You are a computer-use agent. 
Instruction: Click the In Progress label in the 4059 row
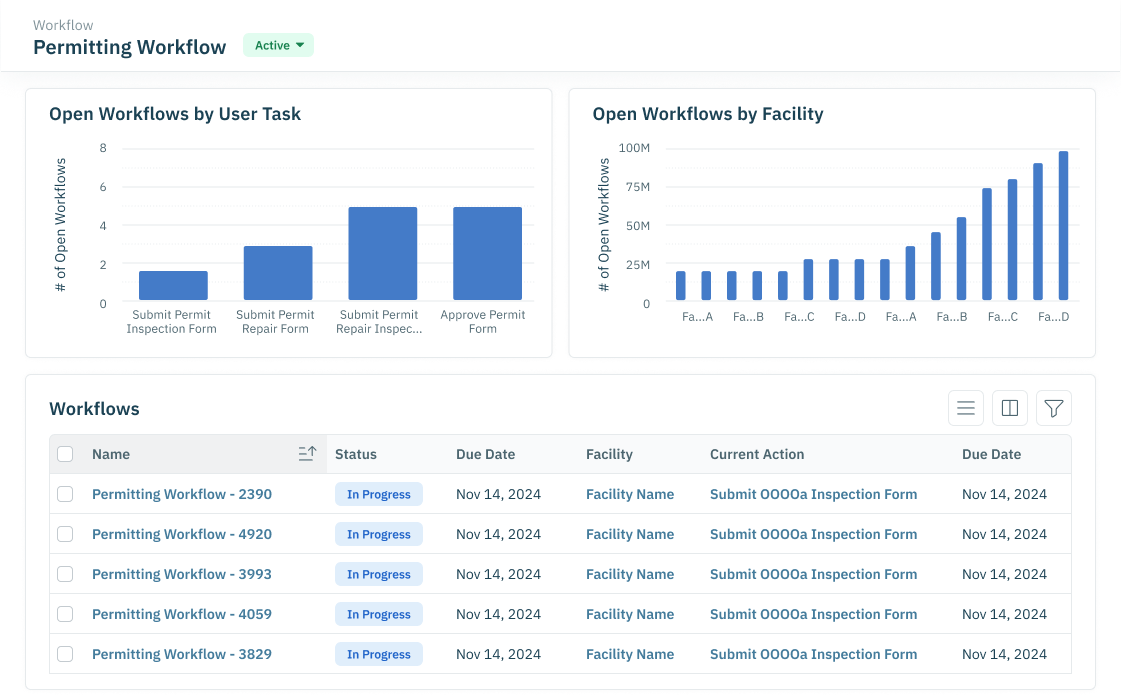click(x=379, y=614)
